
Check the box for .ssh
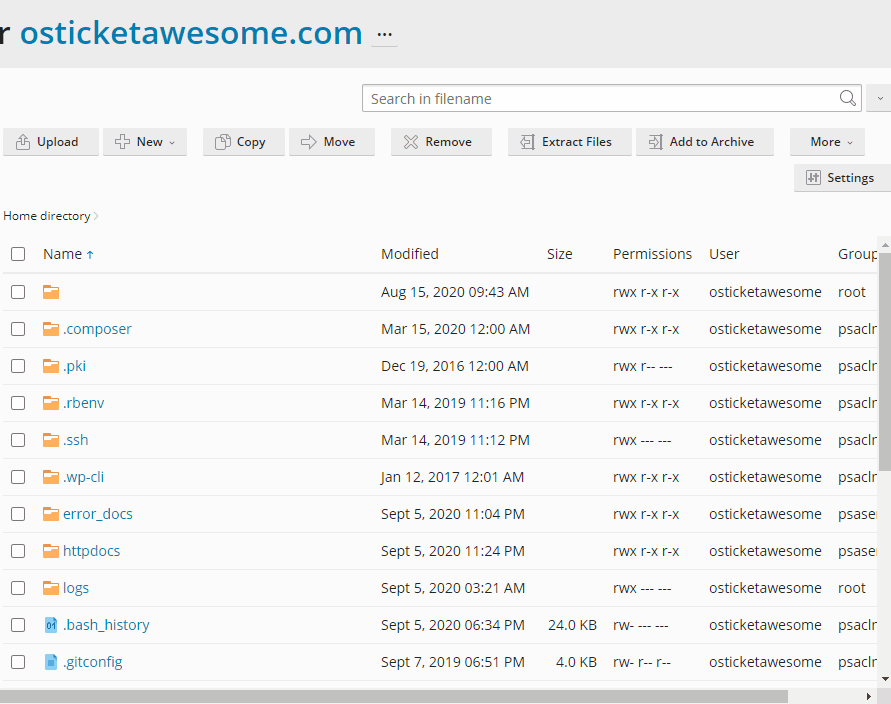pyautogui.click(x=18, y=440)
